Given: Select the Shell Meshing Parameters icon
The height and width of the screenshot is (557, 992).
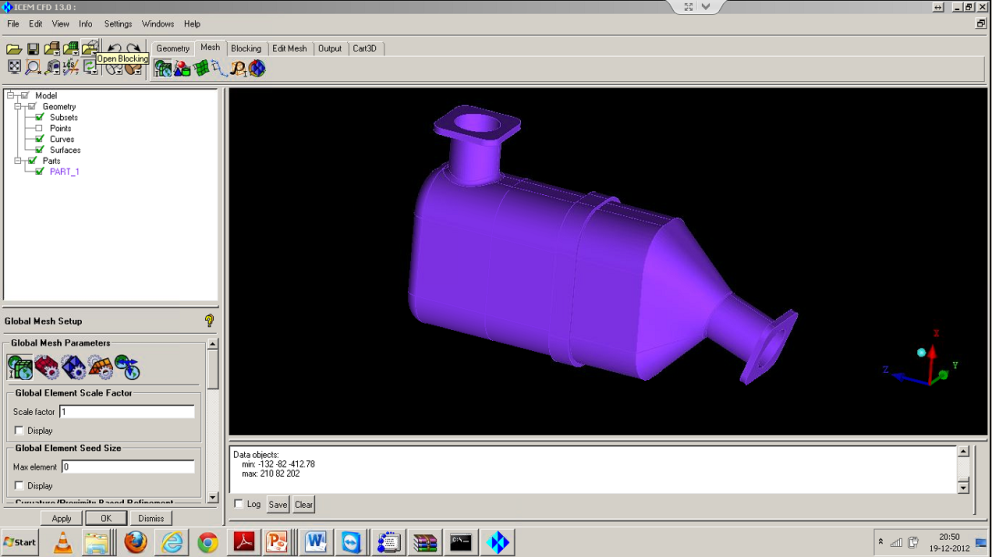Looking at the screenshot, I should [x=46, y=367].
